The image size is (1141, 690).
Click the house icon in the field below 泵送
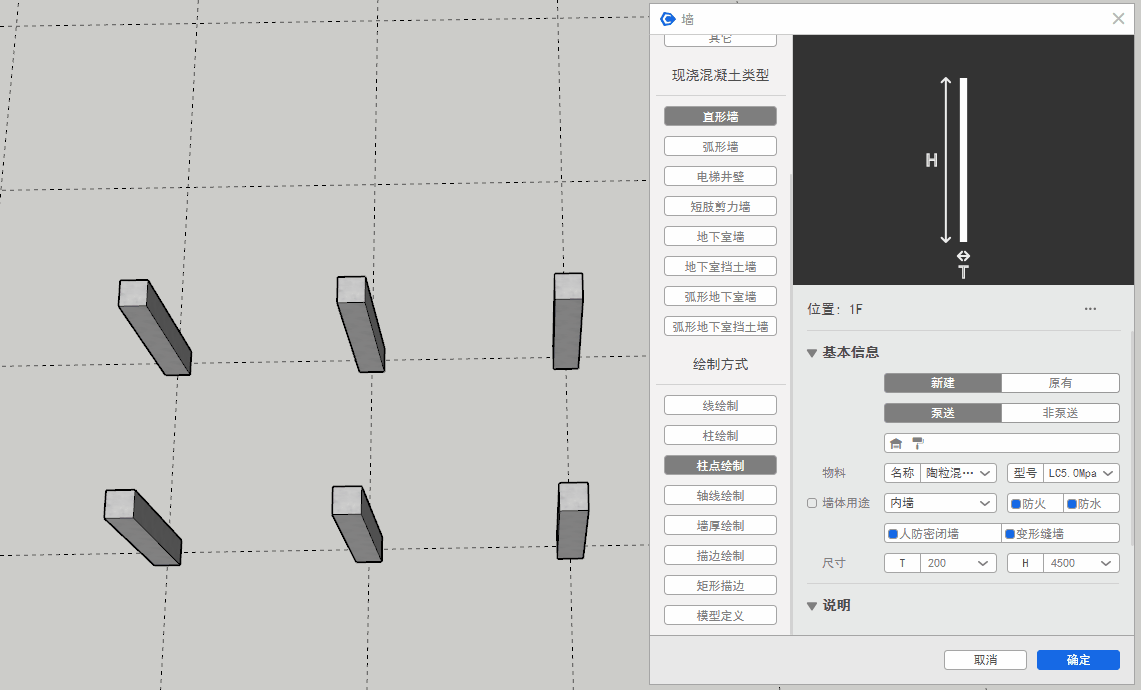pyautogui.click(x=896, y=443)
